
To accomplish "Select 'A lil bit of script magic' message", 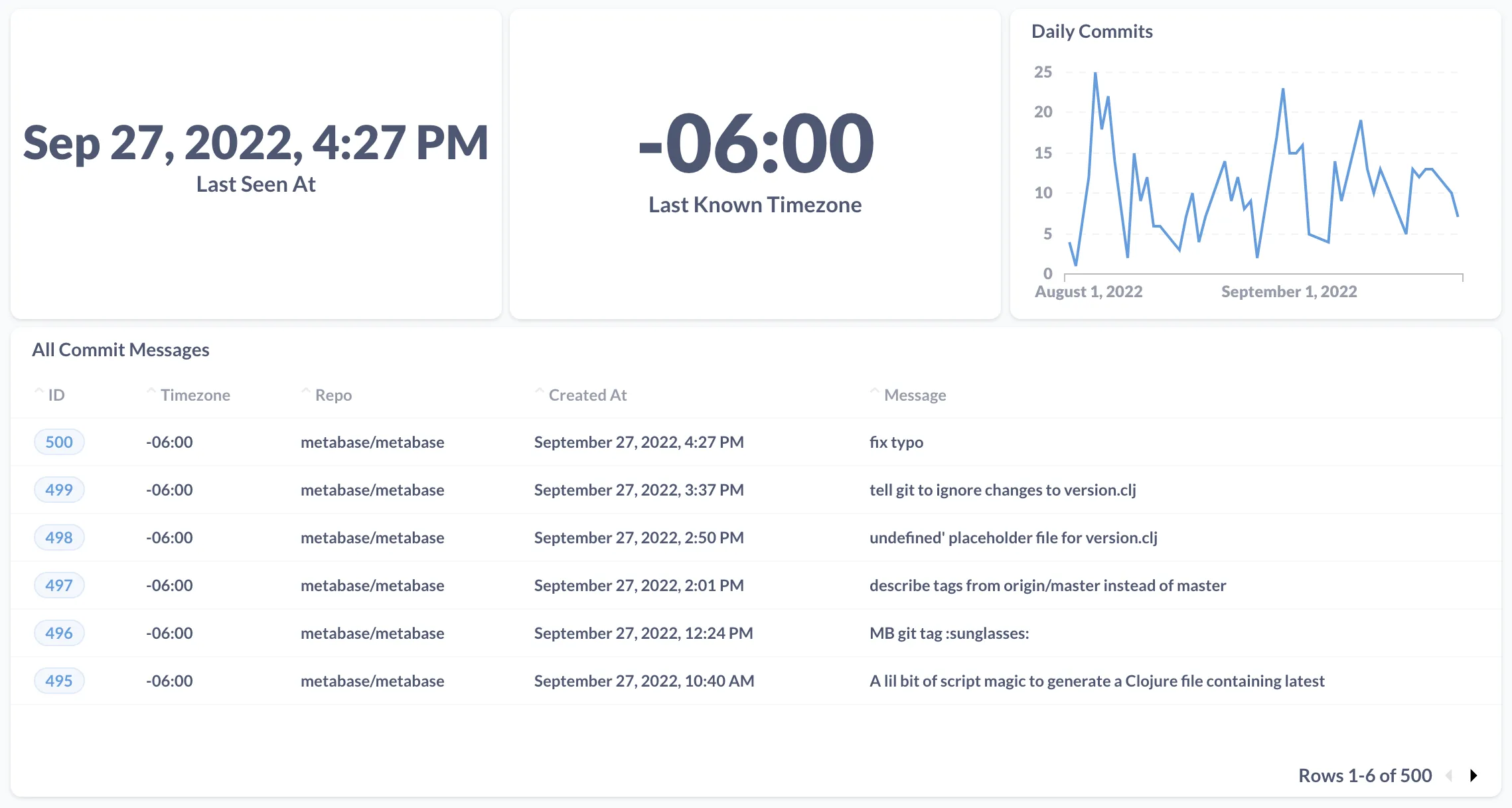I will (1096, 681).
